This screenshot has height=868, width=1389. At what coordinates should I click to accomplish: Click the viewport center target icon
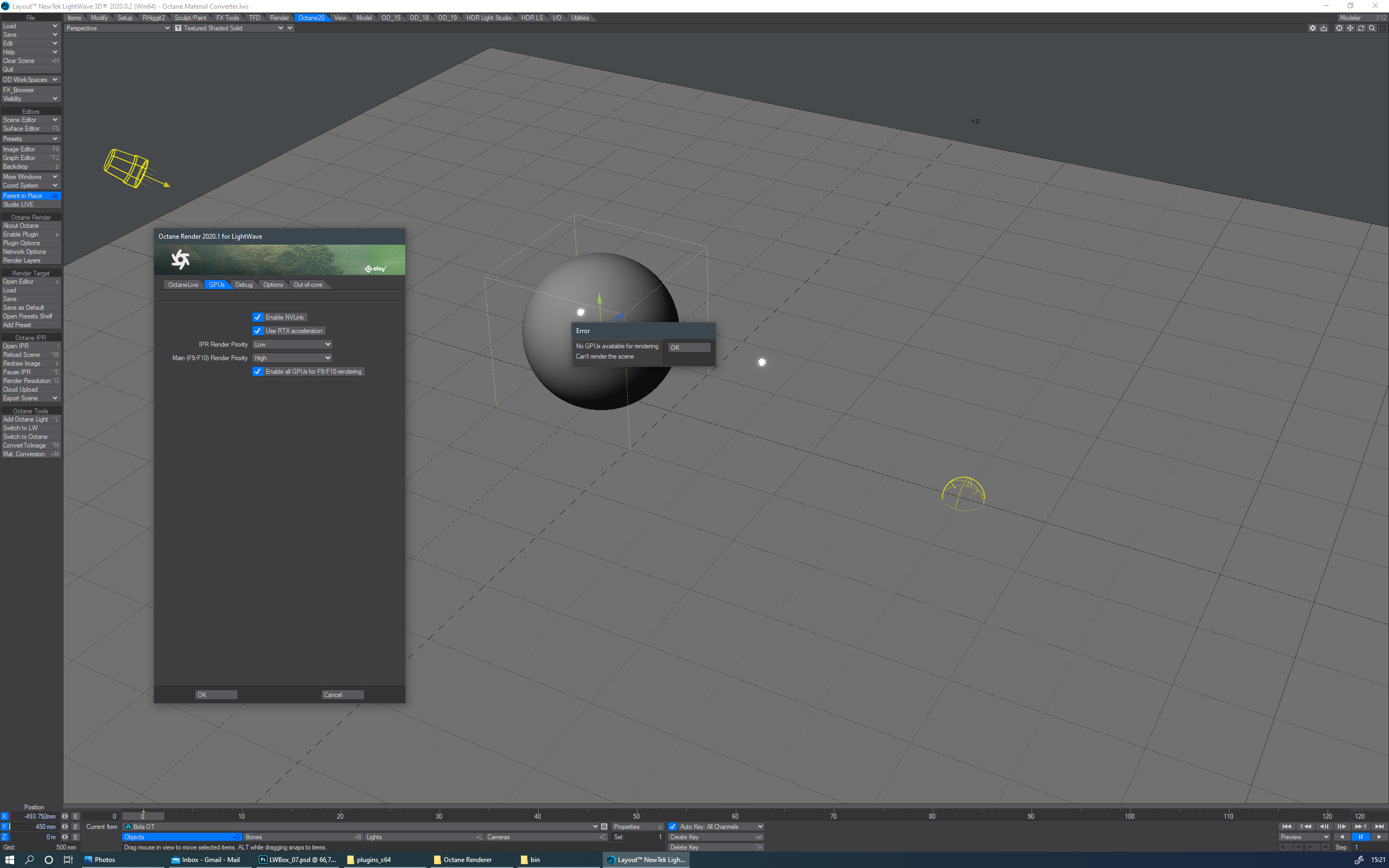coord(1339,28)
